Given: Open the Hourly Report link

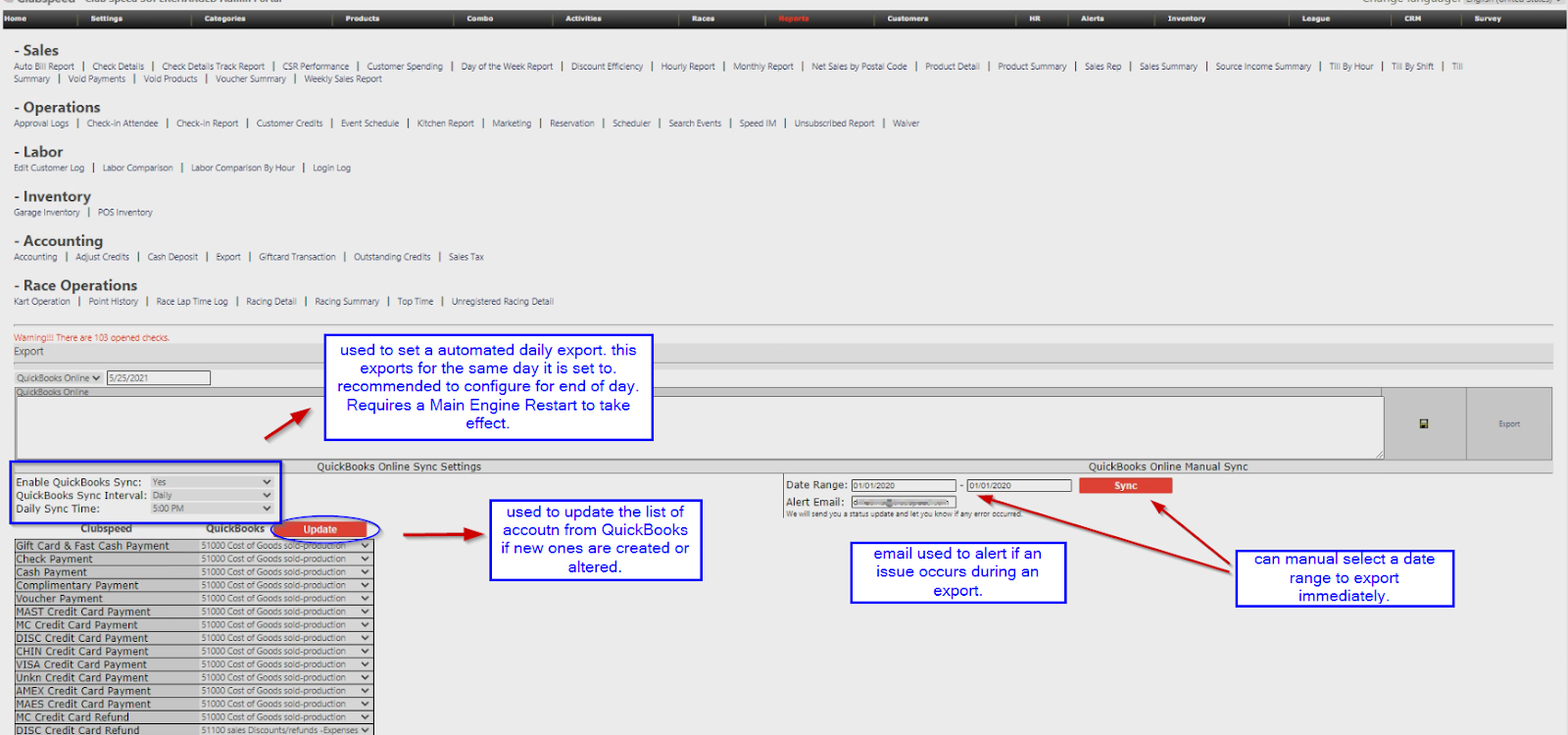Looking at the screenshot, I should pos(688,67).
